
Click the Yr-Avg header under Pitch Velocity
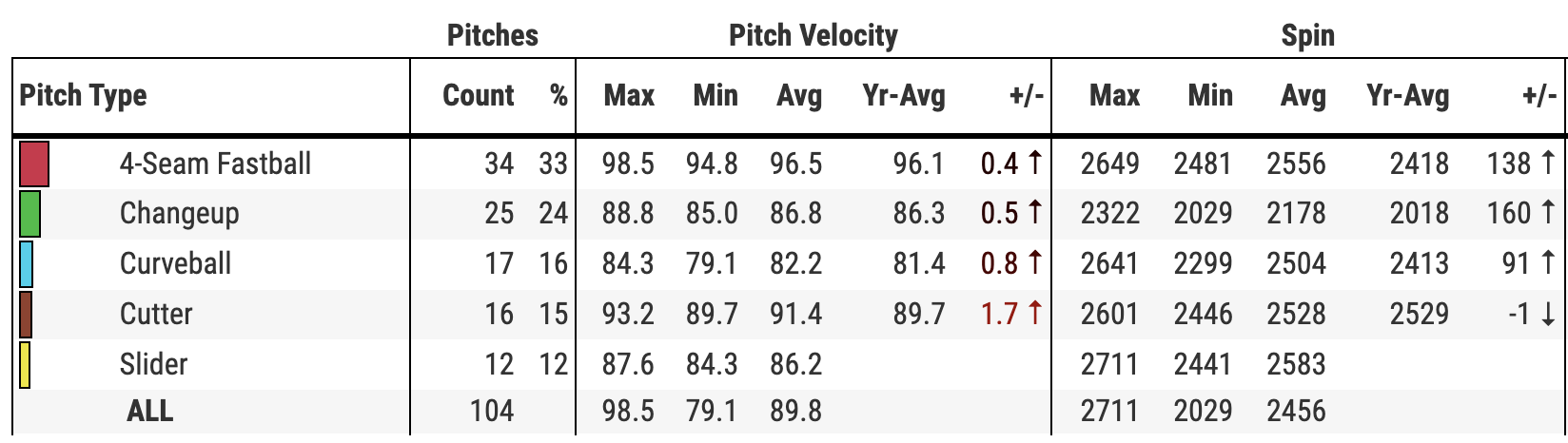pyautogui.click(x=903, y=96)
